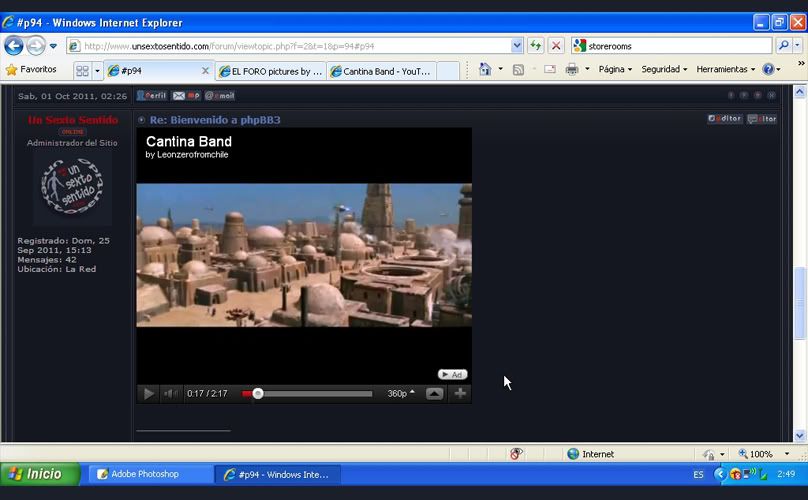The image size is (808, 500).
Task: Open the Favoritos star button
Action: click(31, 70)
